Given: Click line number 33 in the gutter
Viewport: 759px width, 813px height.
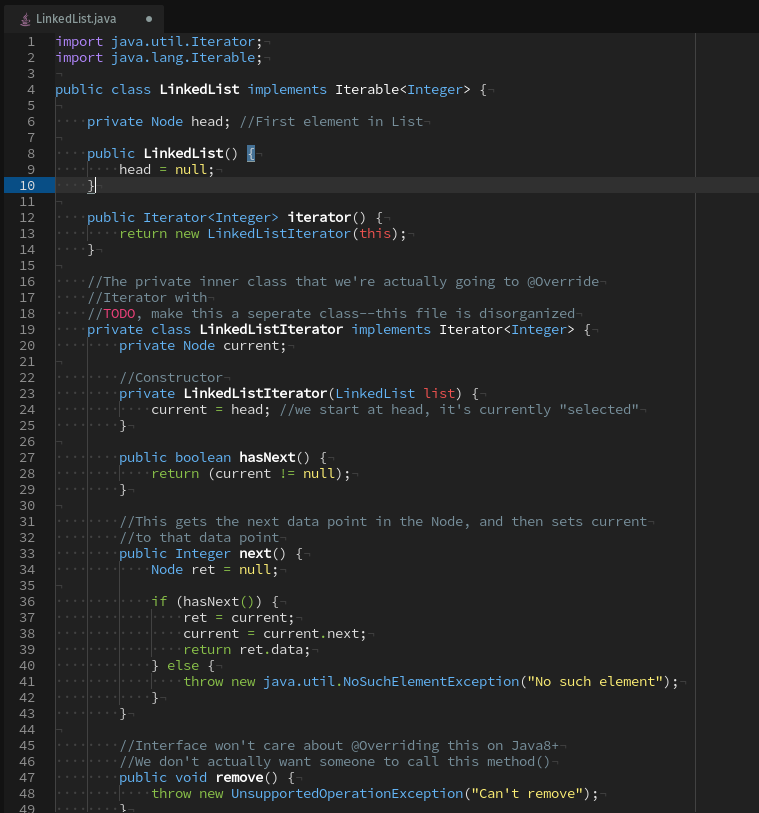Looking at the screenshot, I should click(x=27, y=554).
